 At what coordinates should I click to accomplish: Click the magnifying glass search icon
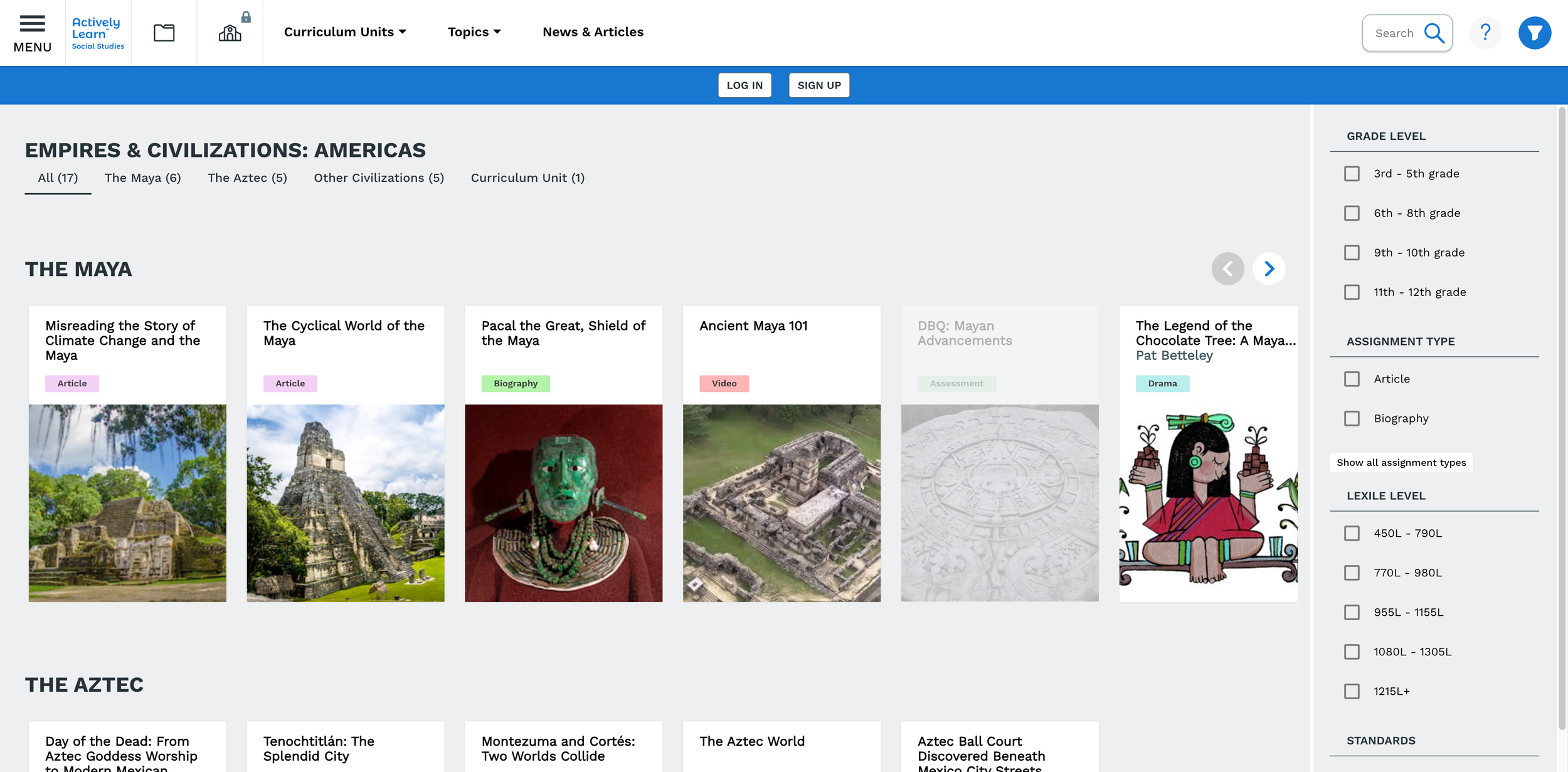[x=1434, y=33]
